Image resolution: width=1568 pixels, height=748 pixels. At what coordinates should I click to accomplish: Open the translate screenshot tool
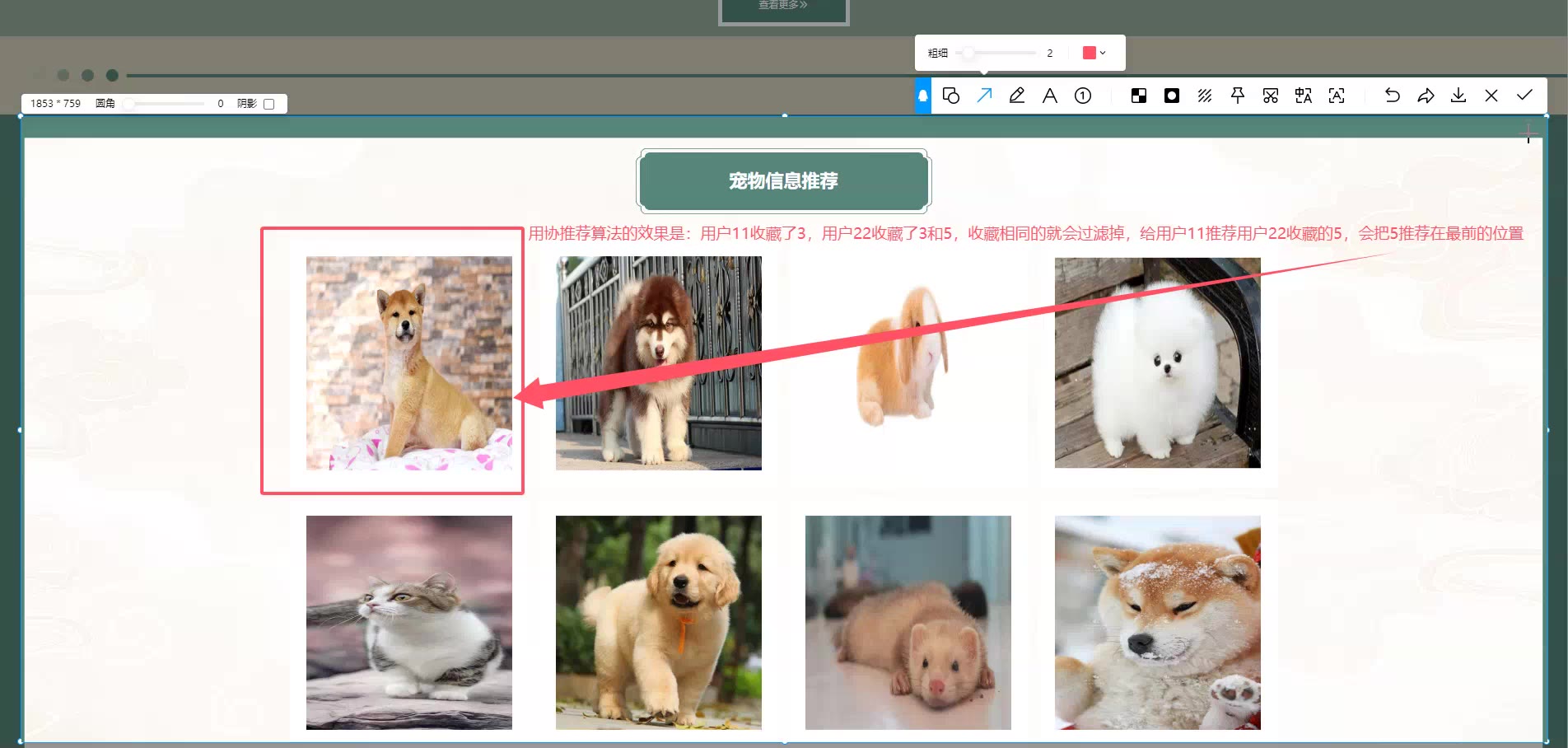point(1304,96)
